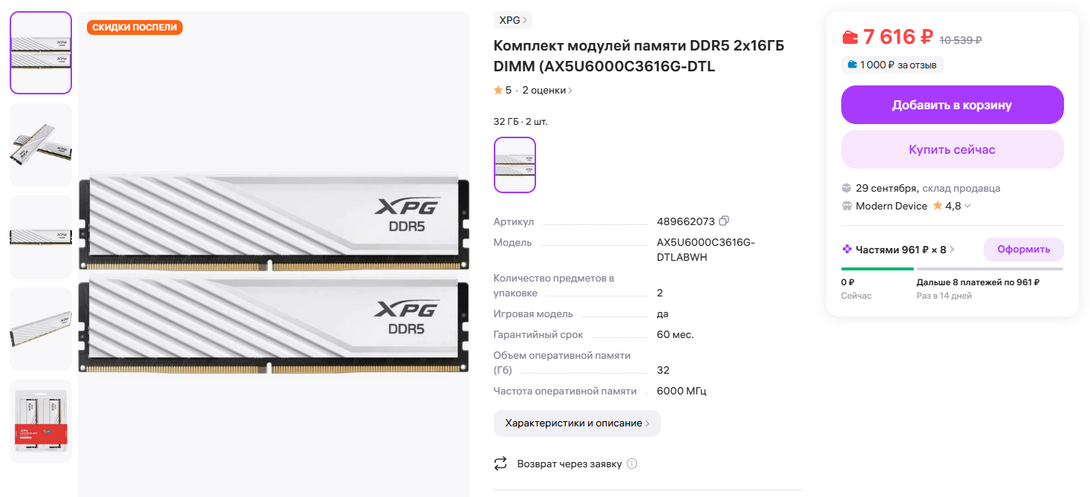Open Характеристики и описание section
1090x497 pixels.
pos(577,423)
